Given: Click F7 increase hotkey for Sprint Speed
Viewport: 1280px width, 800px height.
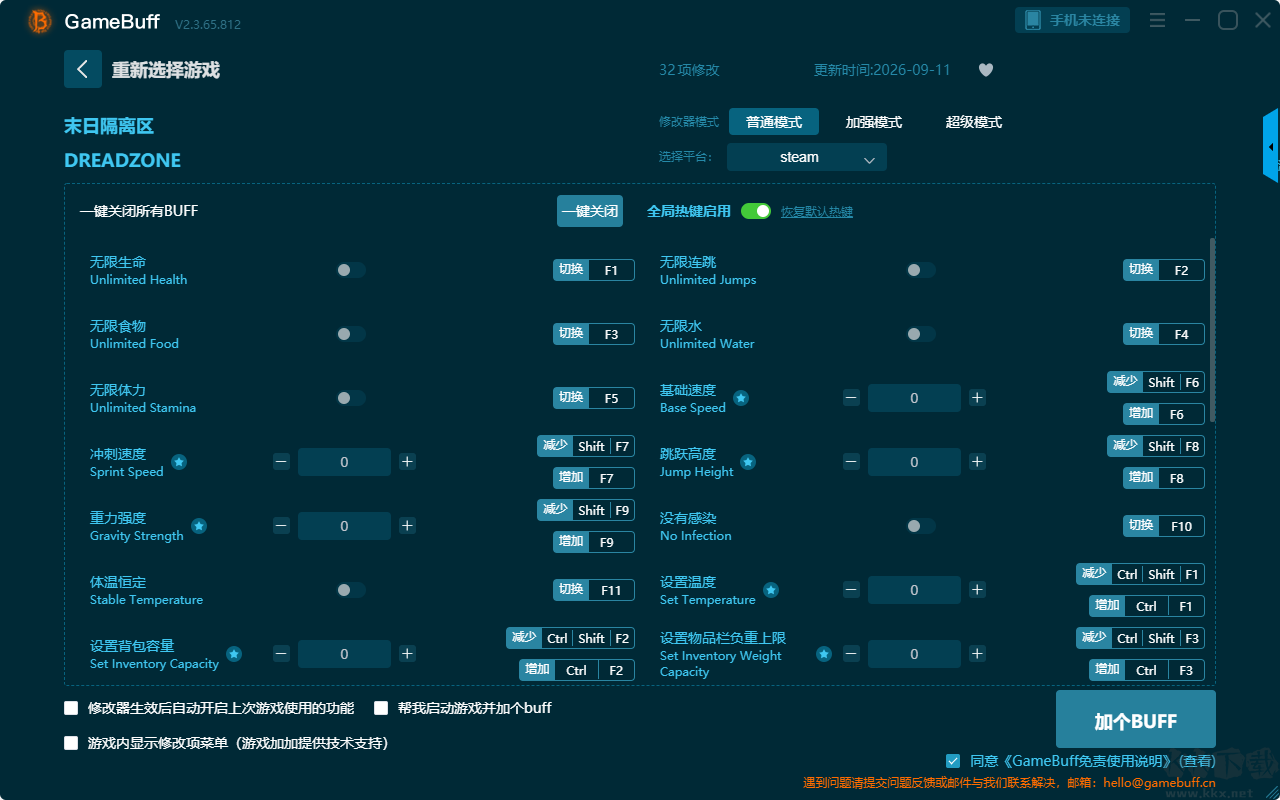Looking at the screenshot, I should pyautogui.click(x=594, y=478).
